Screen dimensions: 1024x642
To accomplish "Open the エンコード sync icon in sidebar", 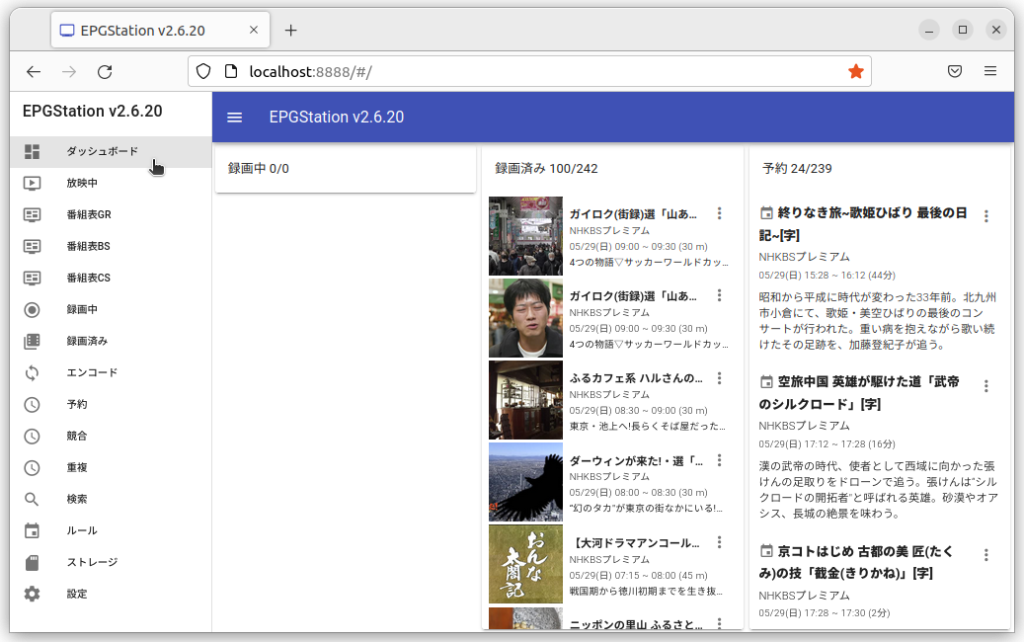I will tap(32, 373).
